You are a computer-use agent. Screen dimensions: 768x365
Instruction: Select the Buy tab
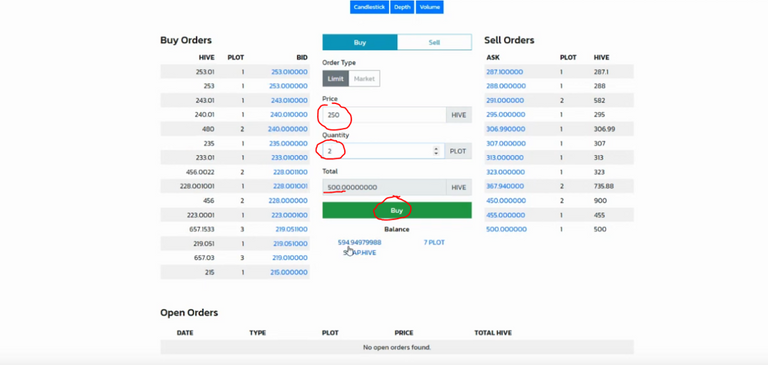[360, 43]
